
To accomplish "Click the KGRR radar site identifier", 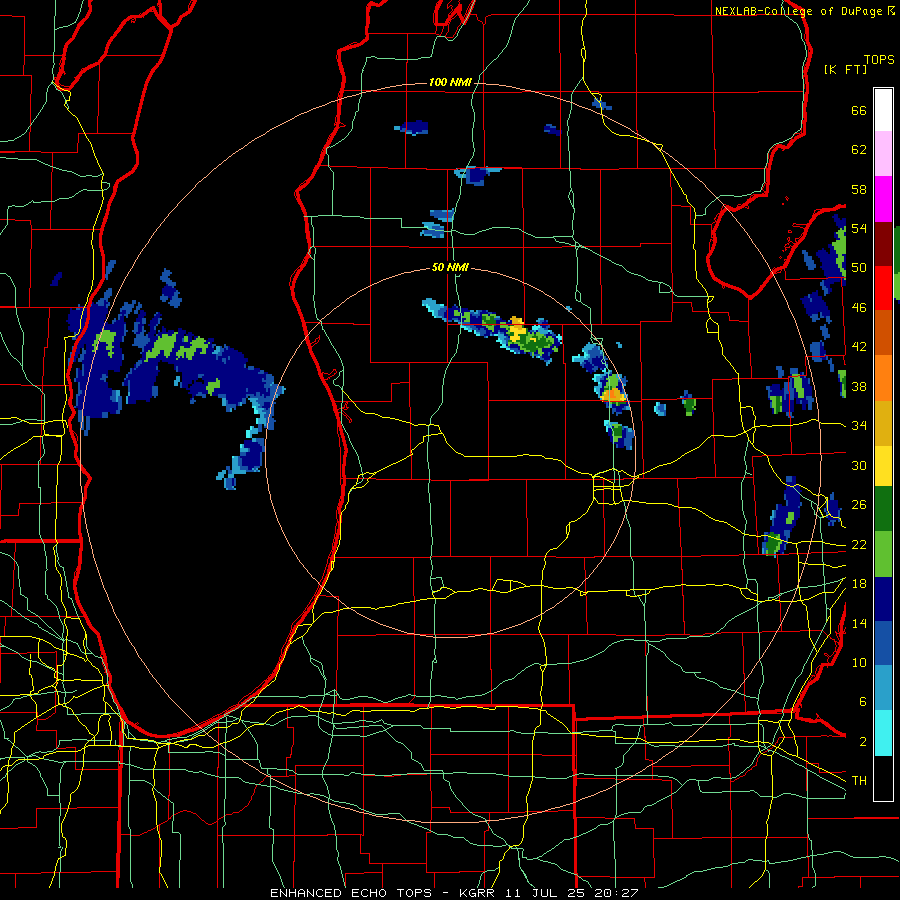I will pos(480,893).
